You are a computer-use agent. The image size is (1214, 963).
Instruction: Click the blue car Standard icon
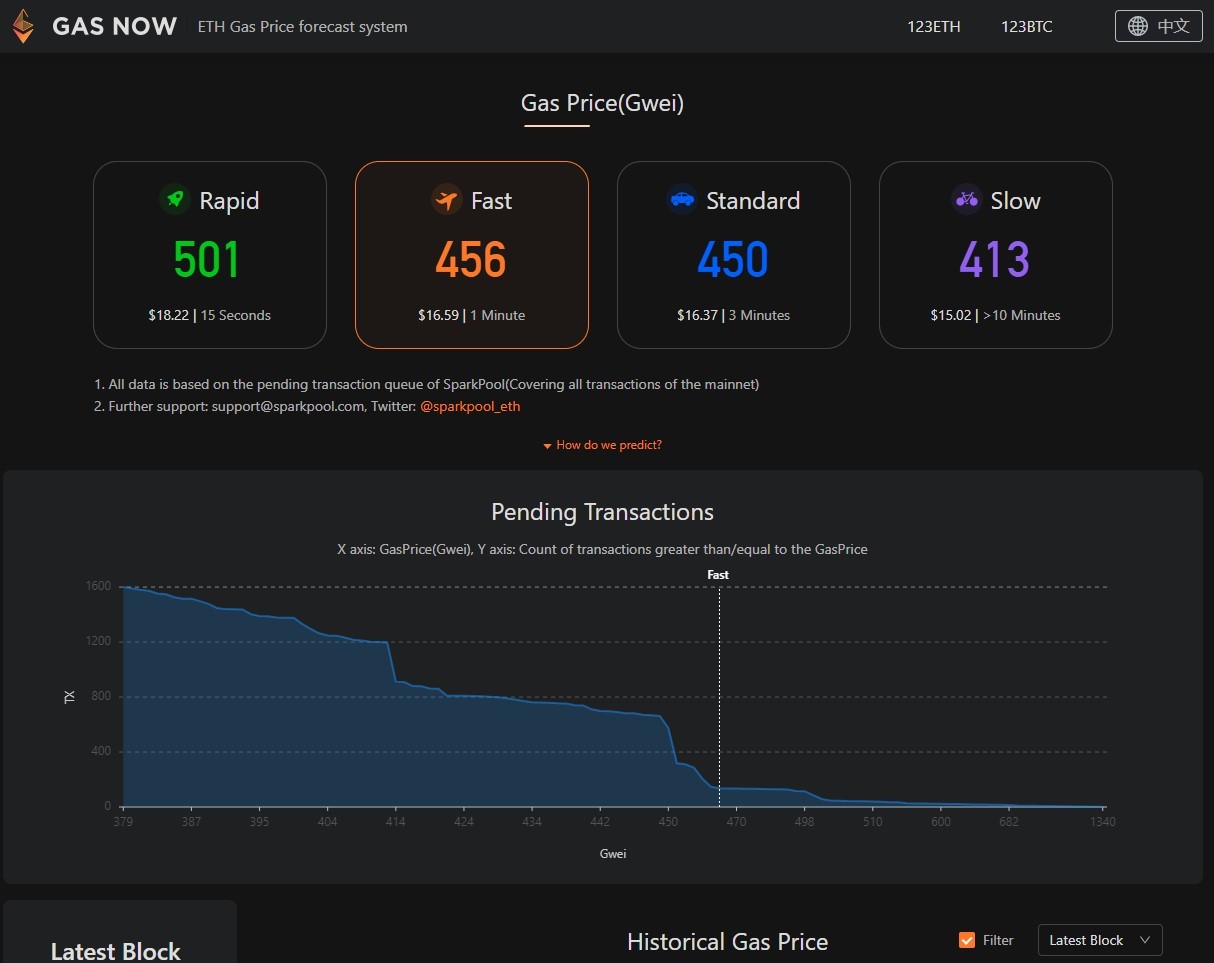click(x=682, y=200)
